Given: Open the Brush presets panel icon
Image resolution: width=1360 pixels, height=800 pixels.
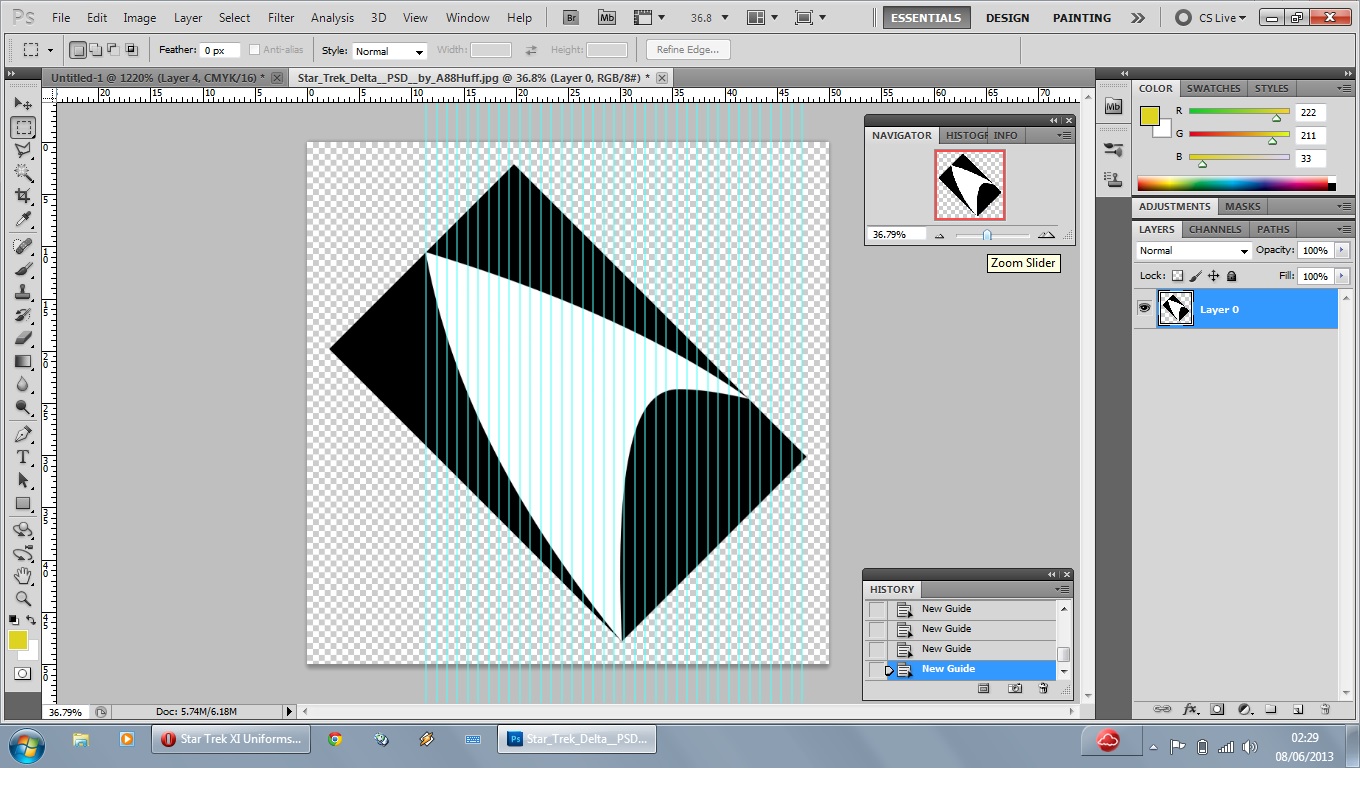Looking at the screenshot, I should coord(1114,149).
